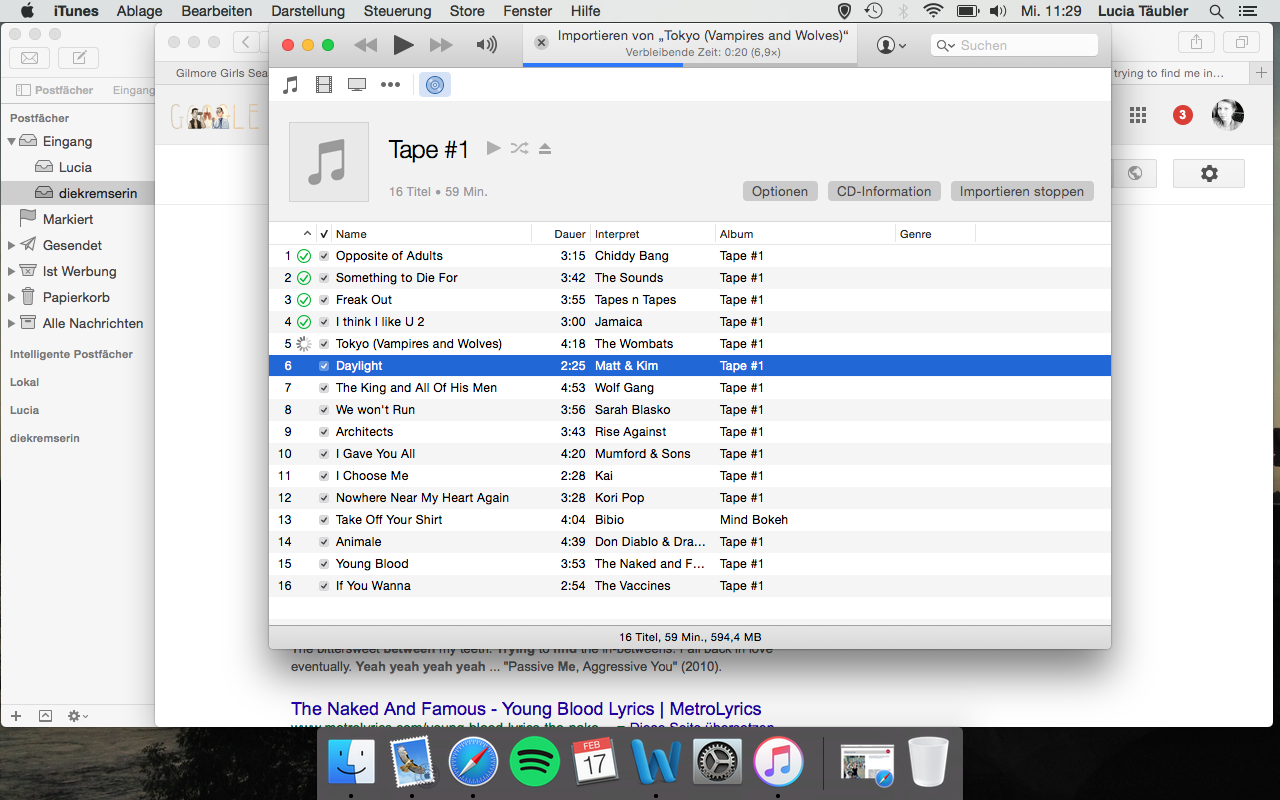Click the Previous track rewind button

pyautogui.click(x=366, y=45)
